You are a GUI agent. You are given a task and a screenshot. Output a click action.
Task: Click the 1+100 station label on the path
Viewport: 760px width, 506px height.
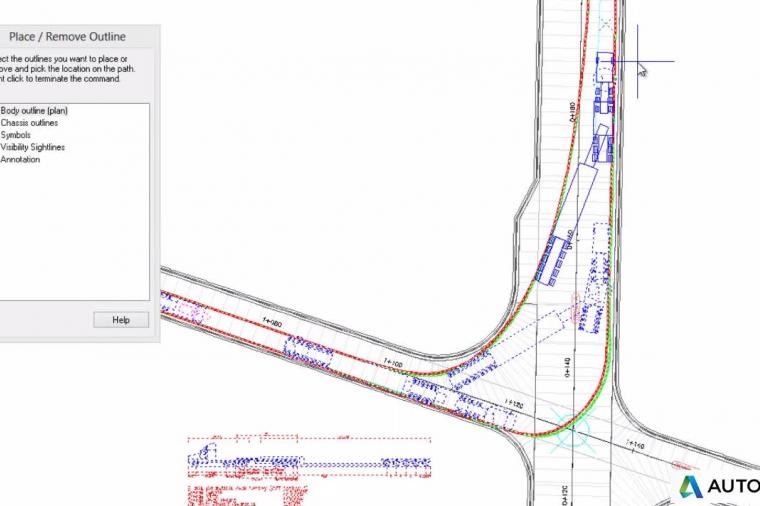click(x=394, y=362)
